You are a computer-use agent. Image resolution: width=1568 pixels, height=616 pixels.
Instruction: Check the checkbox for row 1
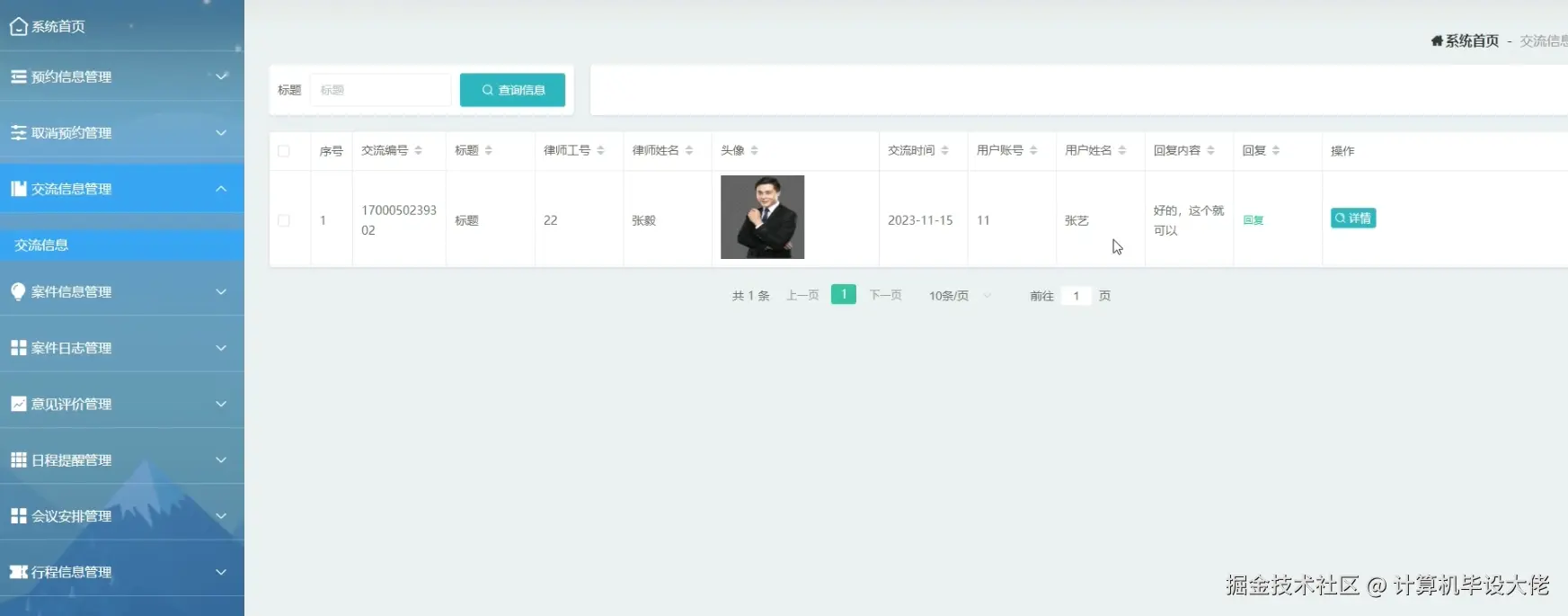284,220
